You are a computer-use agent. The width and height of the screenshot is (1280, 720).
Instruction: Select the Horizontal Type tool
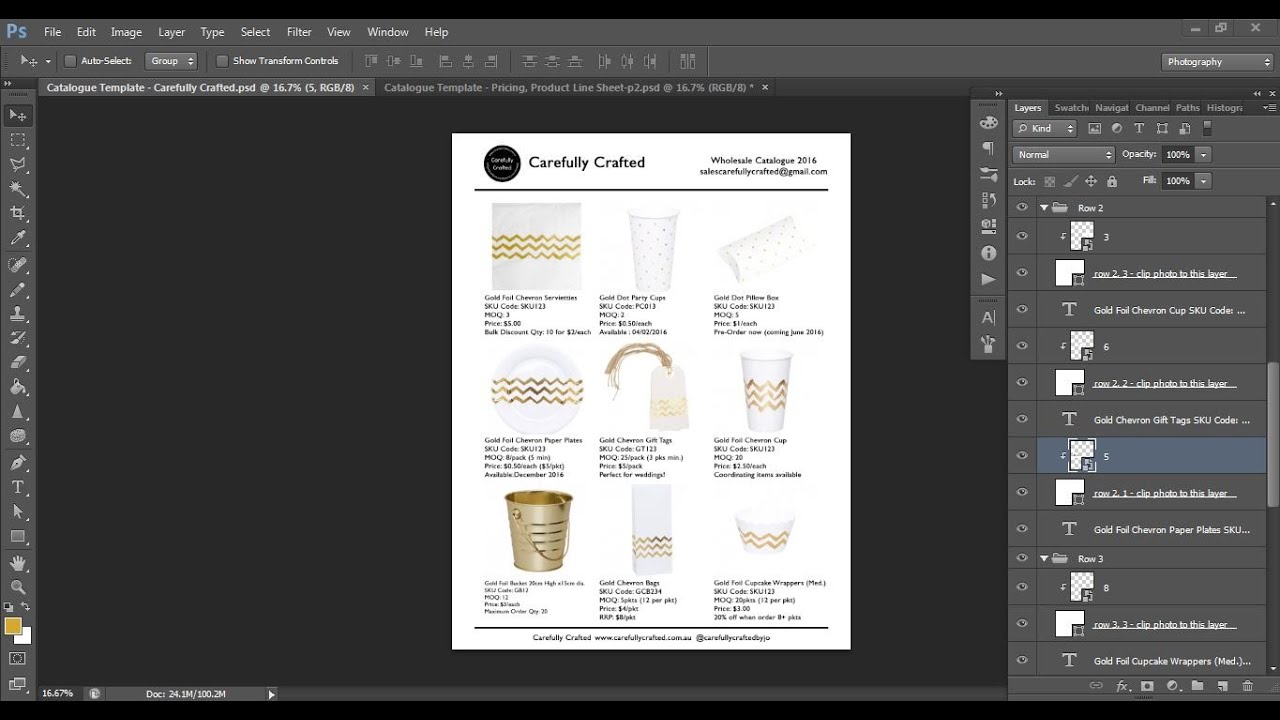(18, 487)
